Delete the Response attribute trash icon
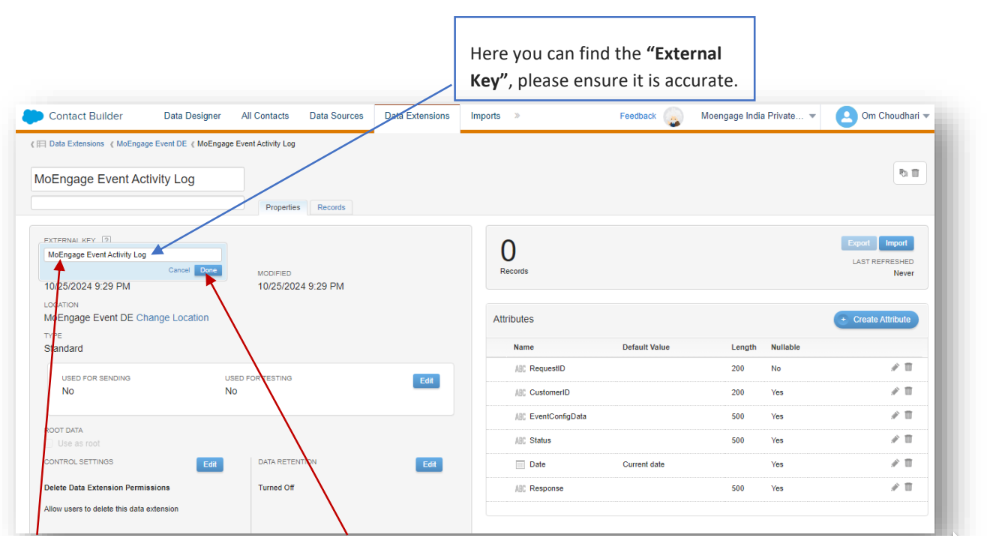This screenshot has height=536, width=1004. click(x=909, y=487)
